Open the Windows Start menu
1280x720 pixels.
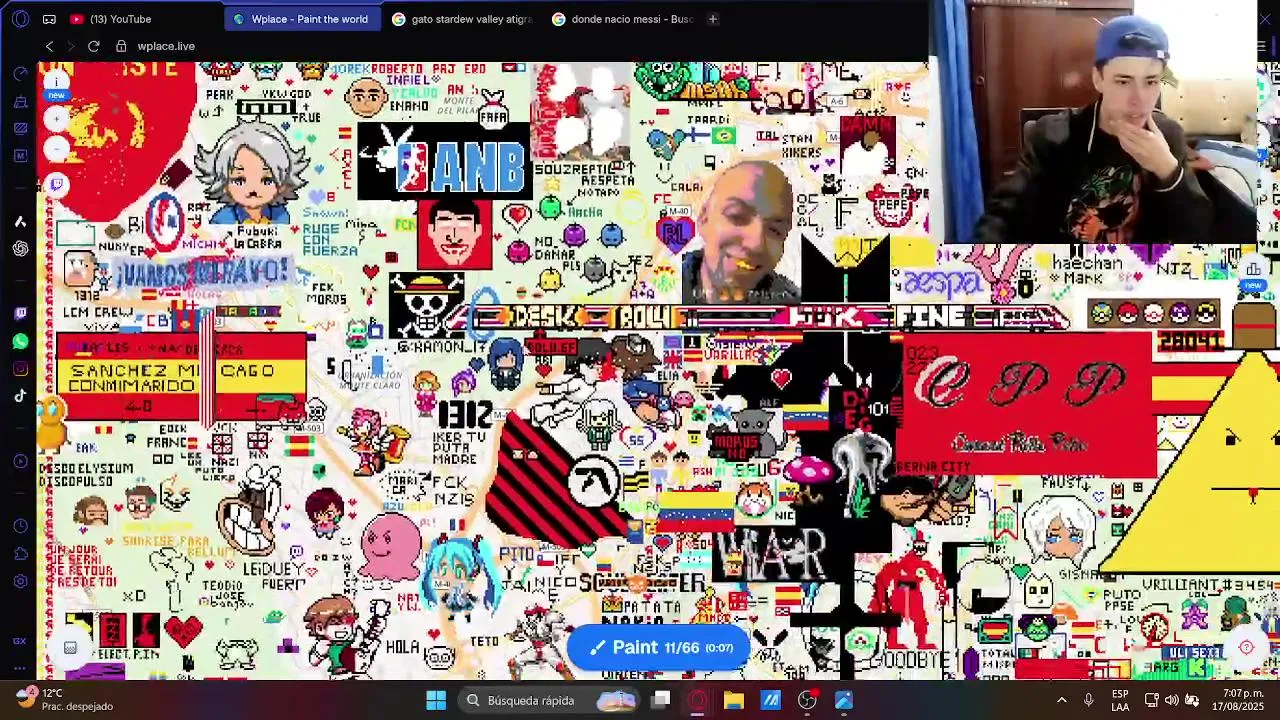[436, 700]
